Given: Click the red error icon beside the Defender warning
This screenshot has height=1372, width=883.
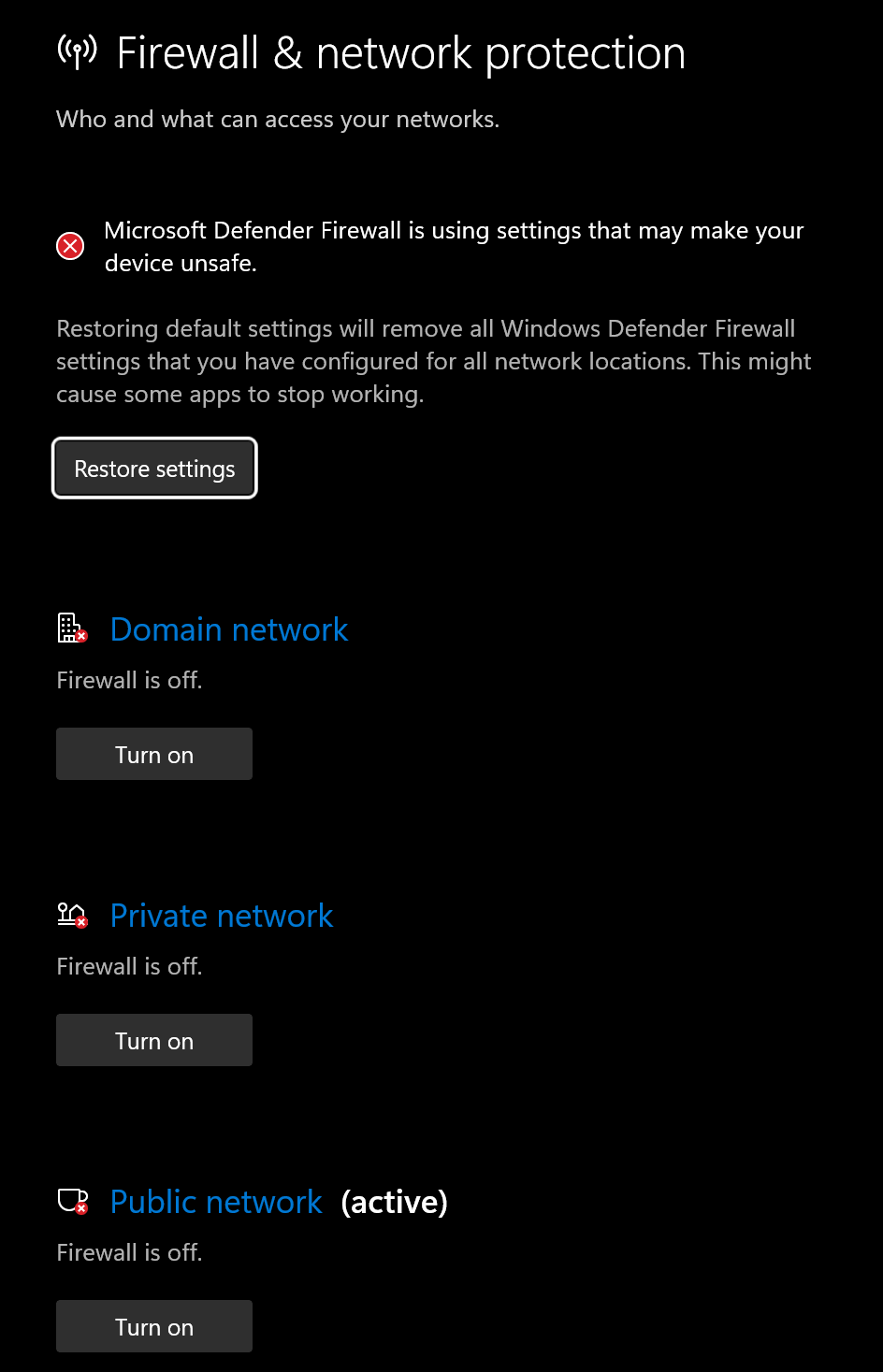Looking at the screenshot, I should tap(70, 246).
